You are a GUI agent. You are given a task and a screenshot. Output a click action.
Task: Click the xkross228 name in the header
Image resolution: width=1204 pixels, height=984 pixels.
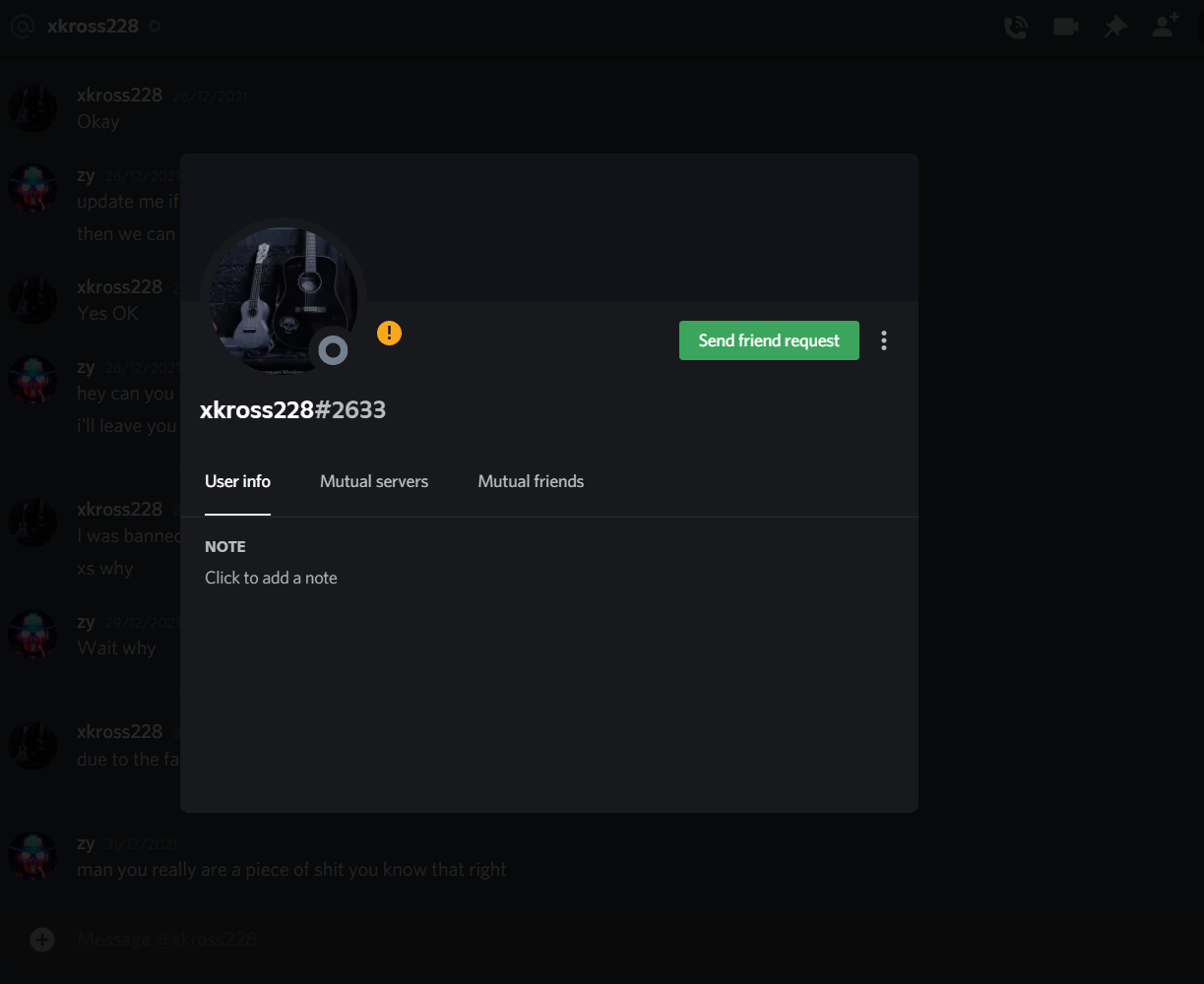point(93,27)
